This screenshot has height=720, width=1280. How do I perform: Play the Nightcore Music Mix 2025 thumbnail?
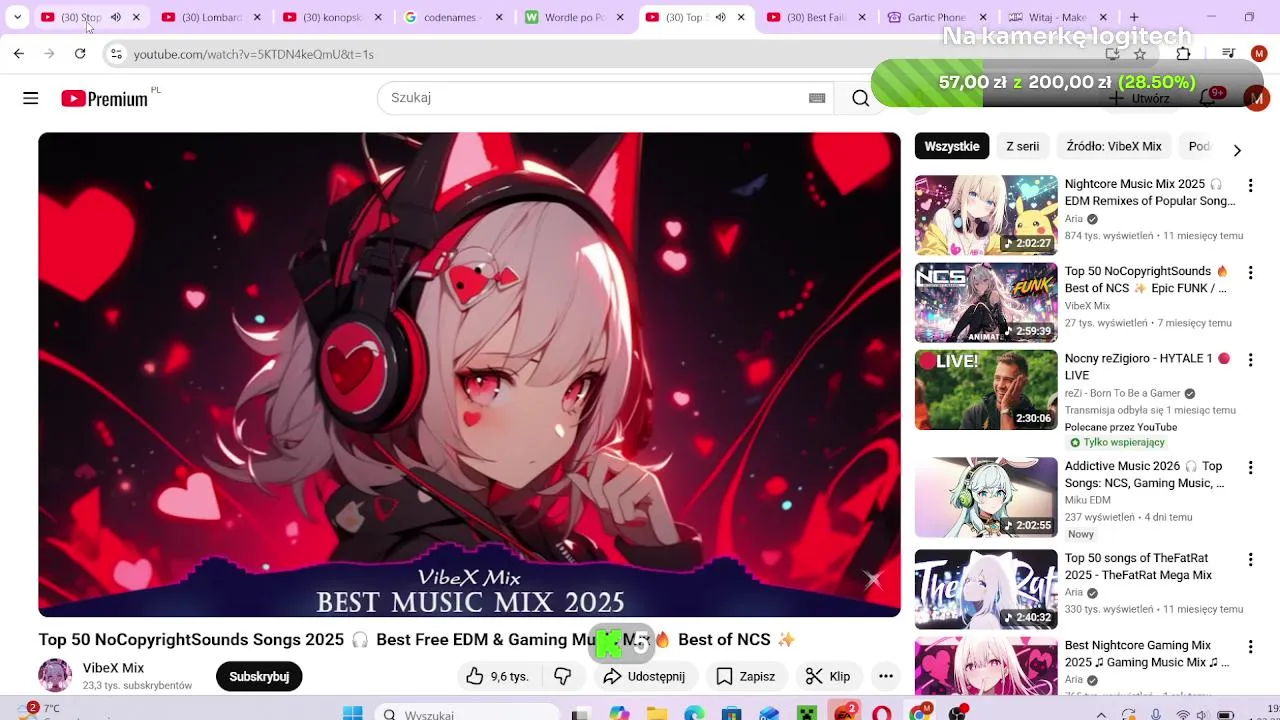click(986, 215)
